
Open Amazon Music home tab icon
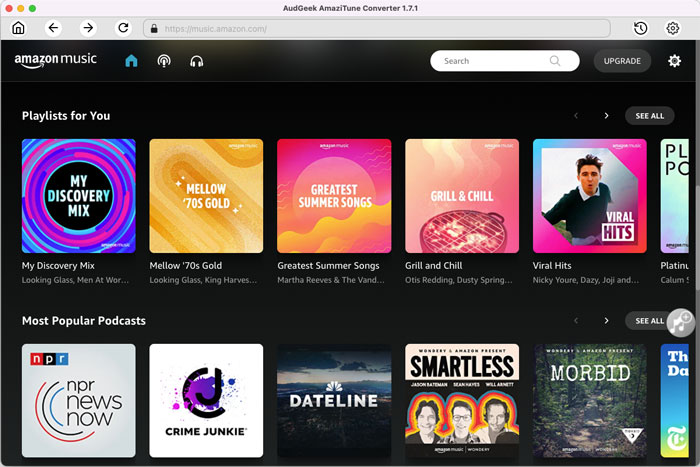(131, 61)
